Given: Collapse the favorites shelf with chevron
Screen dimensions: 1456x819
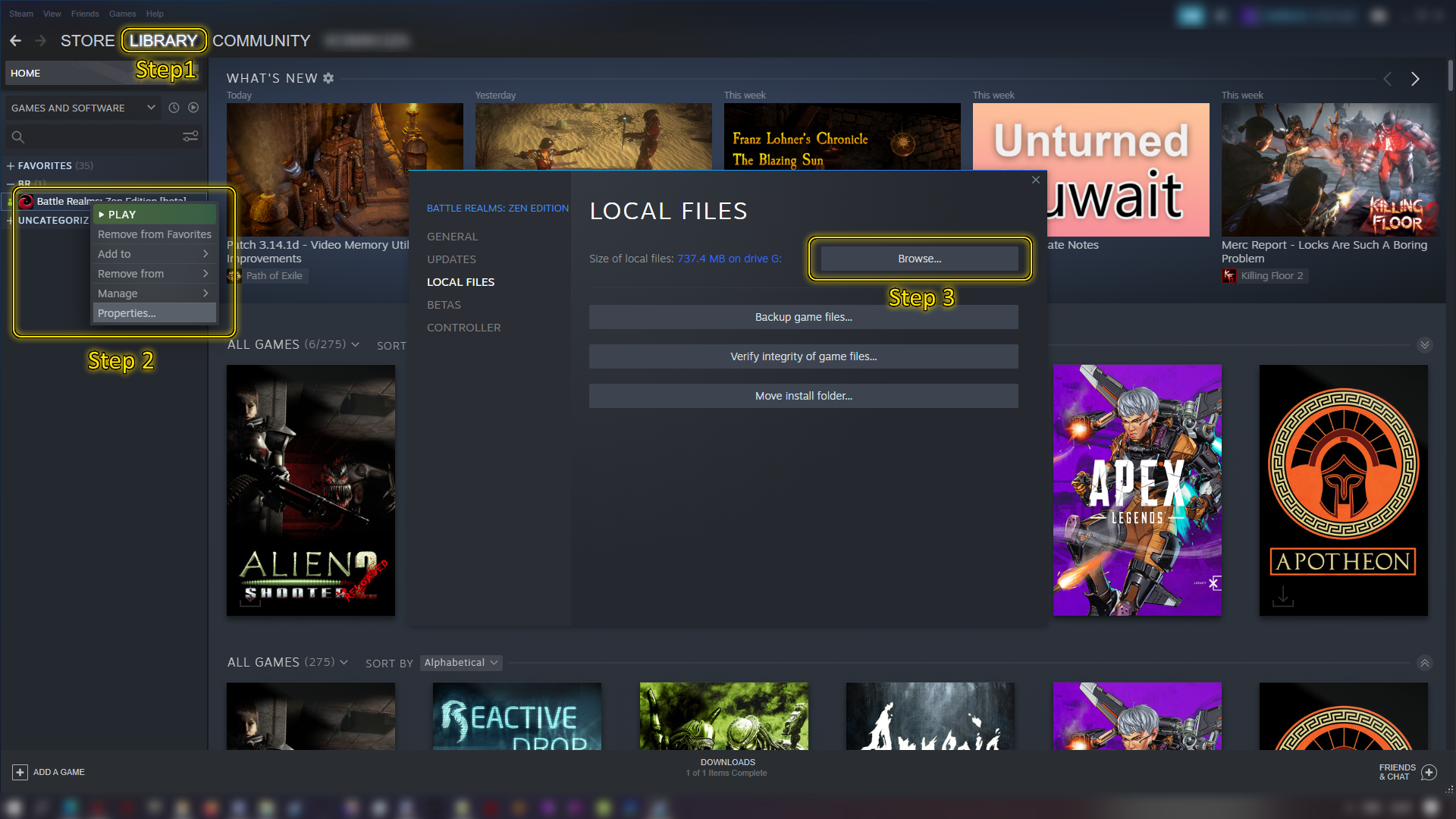Looking at the screenshot, I should coord(1425,345).
